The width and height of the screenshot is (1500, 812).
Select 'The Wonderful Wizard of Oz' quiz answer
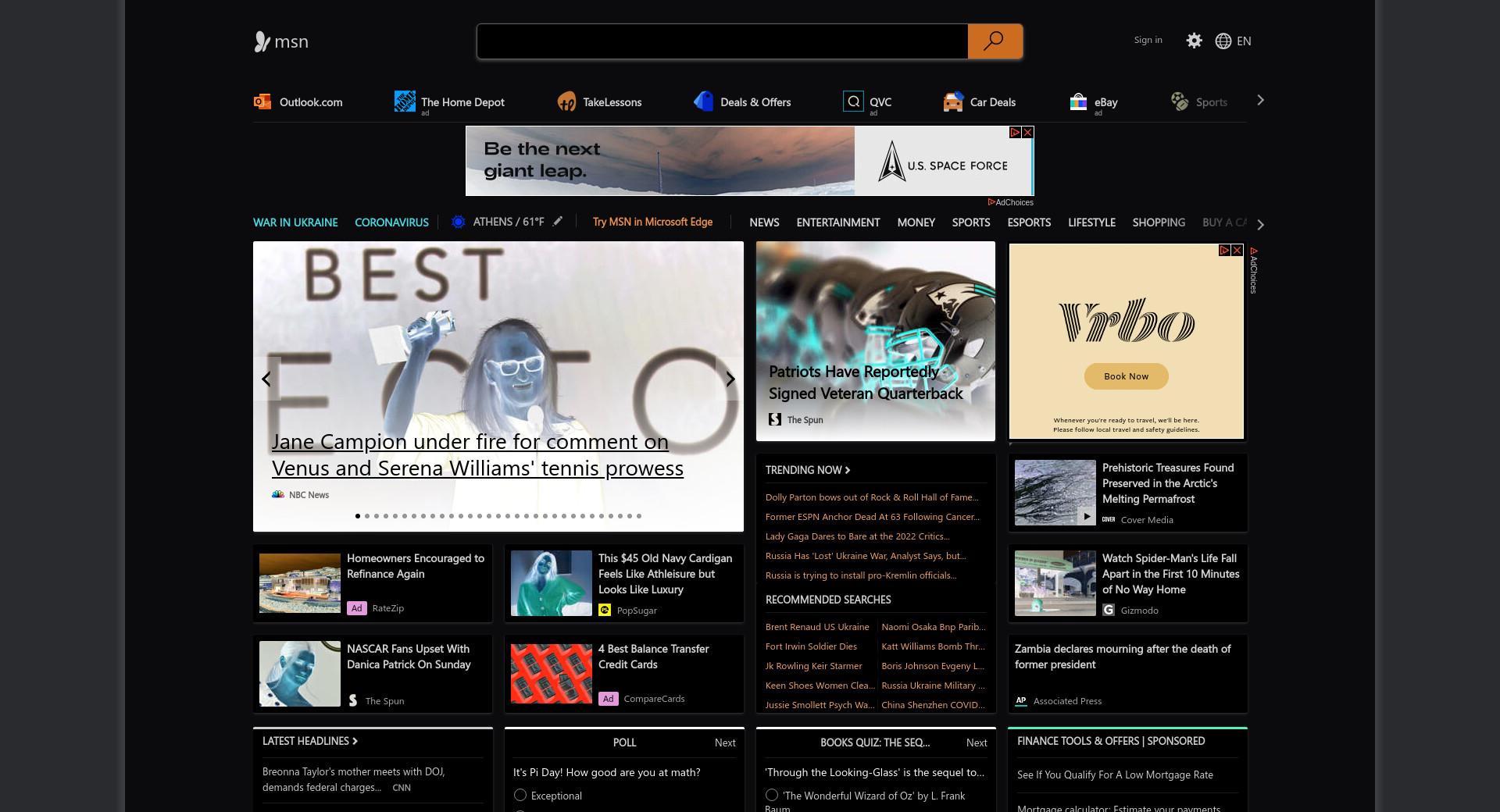pos(772,795)
